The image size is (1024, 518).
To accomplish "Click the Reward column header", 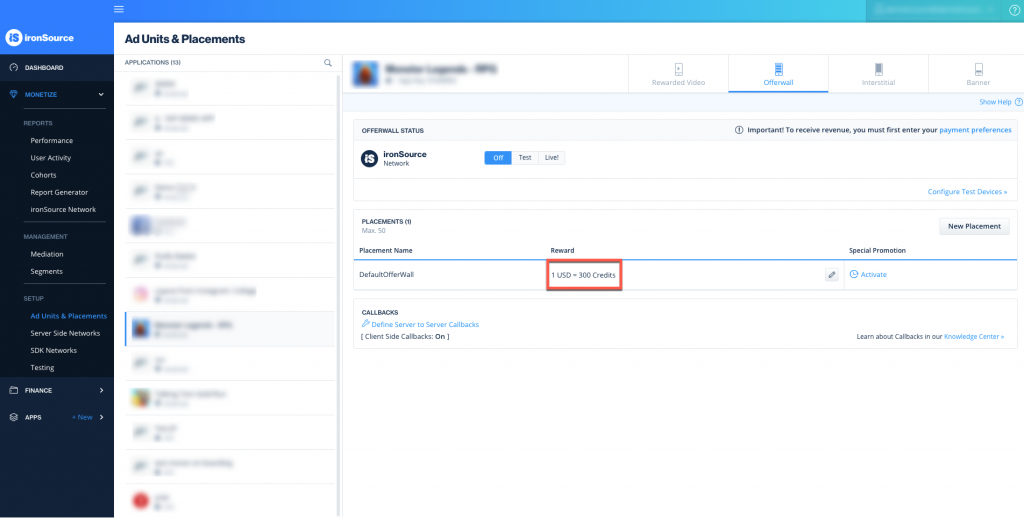I will click(562, 250).
